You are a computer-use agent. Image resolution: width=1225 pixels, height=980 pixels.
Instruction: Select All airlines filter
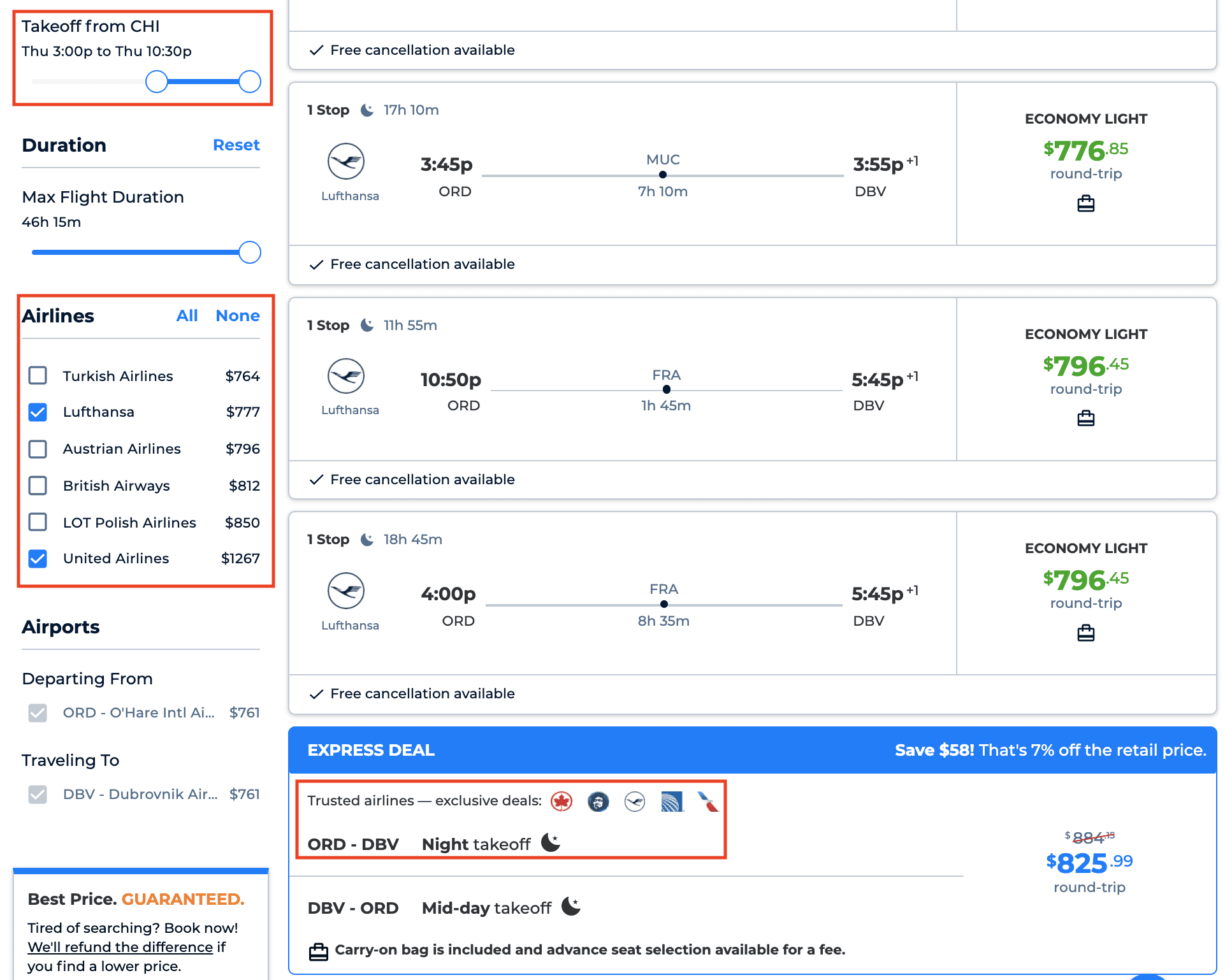[187, 315]
